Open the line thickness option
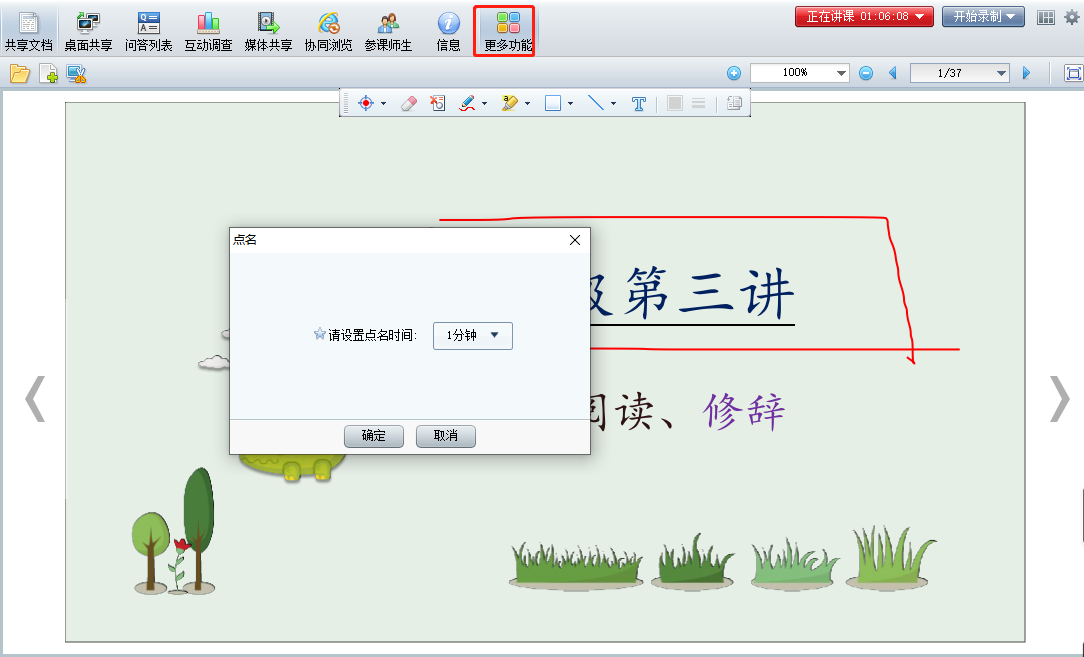The height and width of the screenshot is (657, 1084). tap(699, 103)
